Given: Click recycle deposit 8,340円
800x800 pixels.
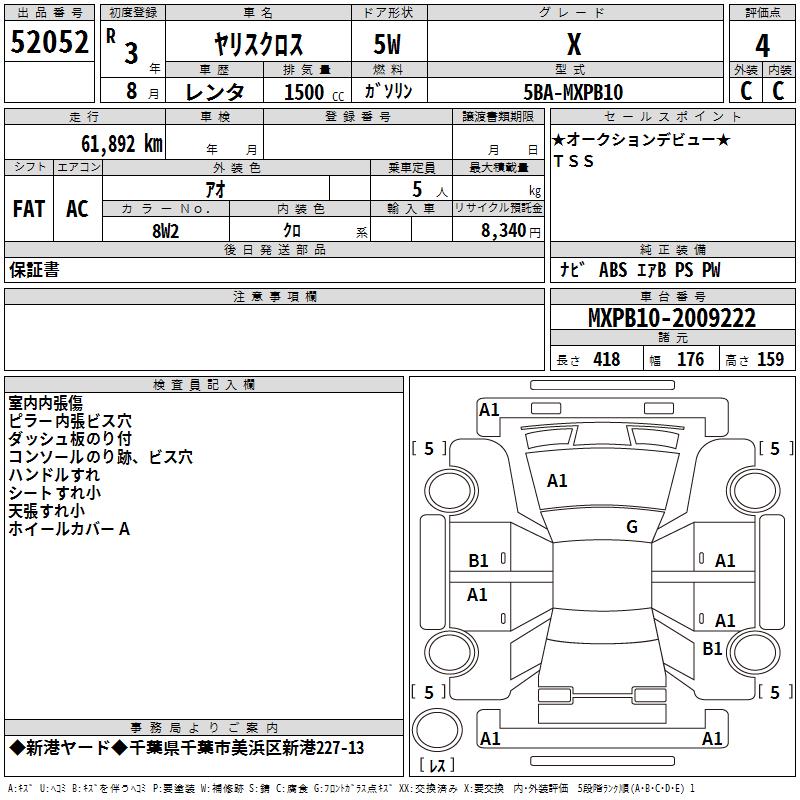Looking at the screenshot, I should tap(511, 231).
